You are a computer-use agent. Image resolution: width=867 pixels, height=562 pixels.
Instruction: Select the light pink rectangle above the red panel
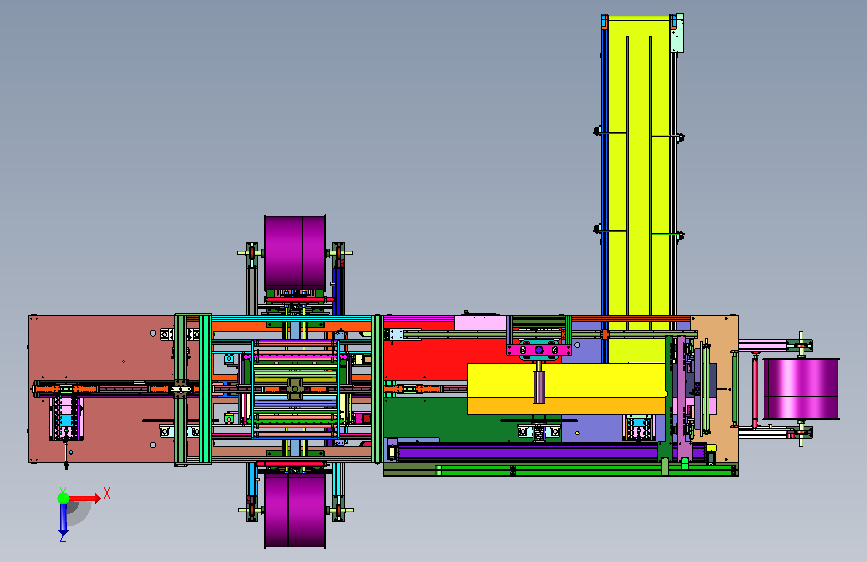(480, 323)
